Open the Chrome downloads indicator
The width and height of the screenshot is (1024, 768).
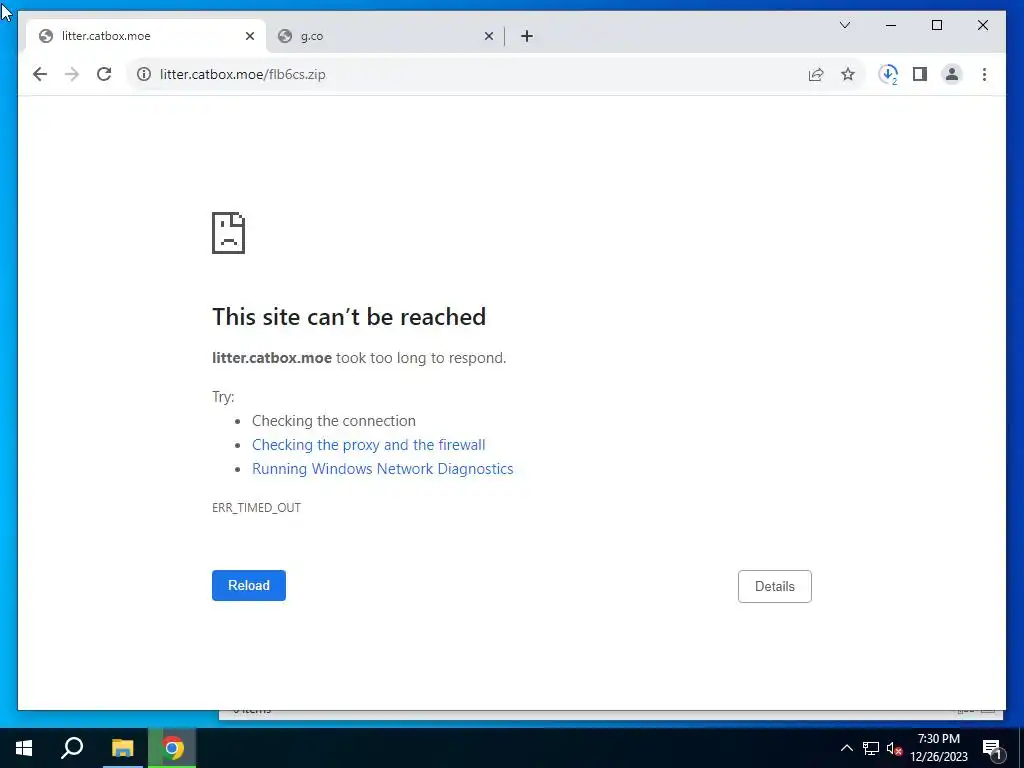click(x=888, y=74)
